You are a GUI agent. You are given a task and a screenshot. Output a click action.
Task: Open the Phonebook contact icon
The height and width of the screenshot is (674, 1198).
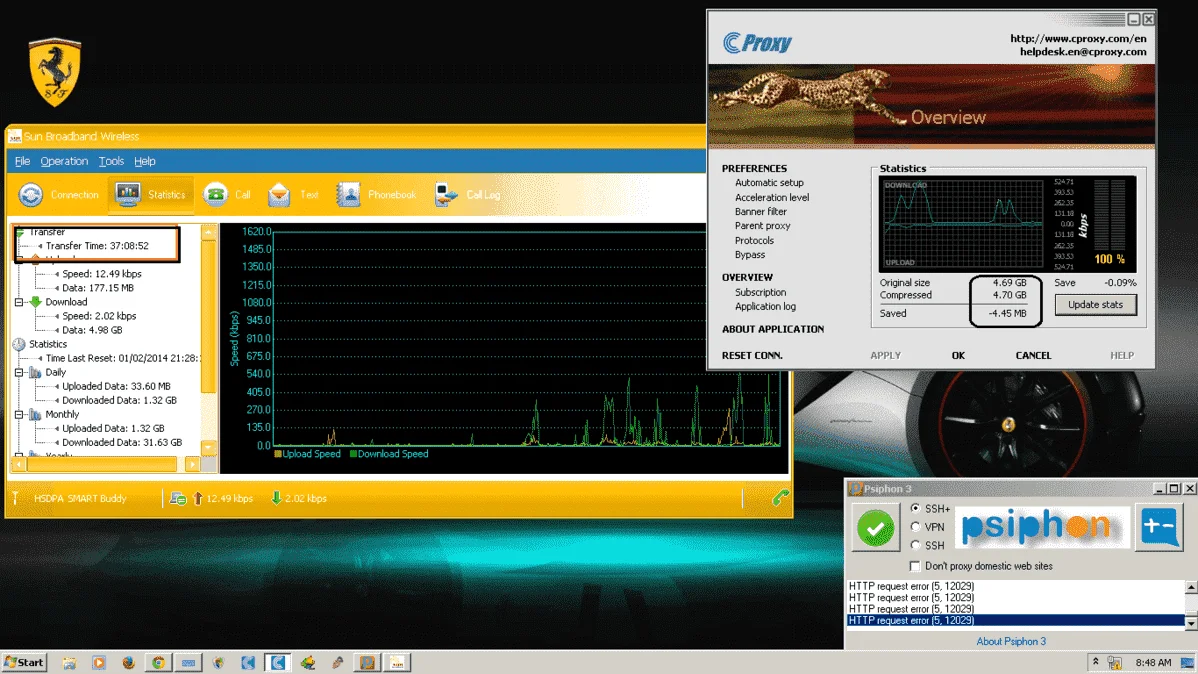pos(348,195)
